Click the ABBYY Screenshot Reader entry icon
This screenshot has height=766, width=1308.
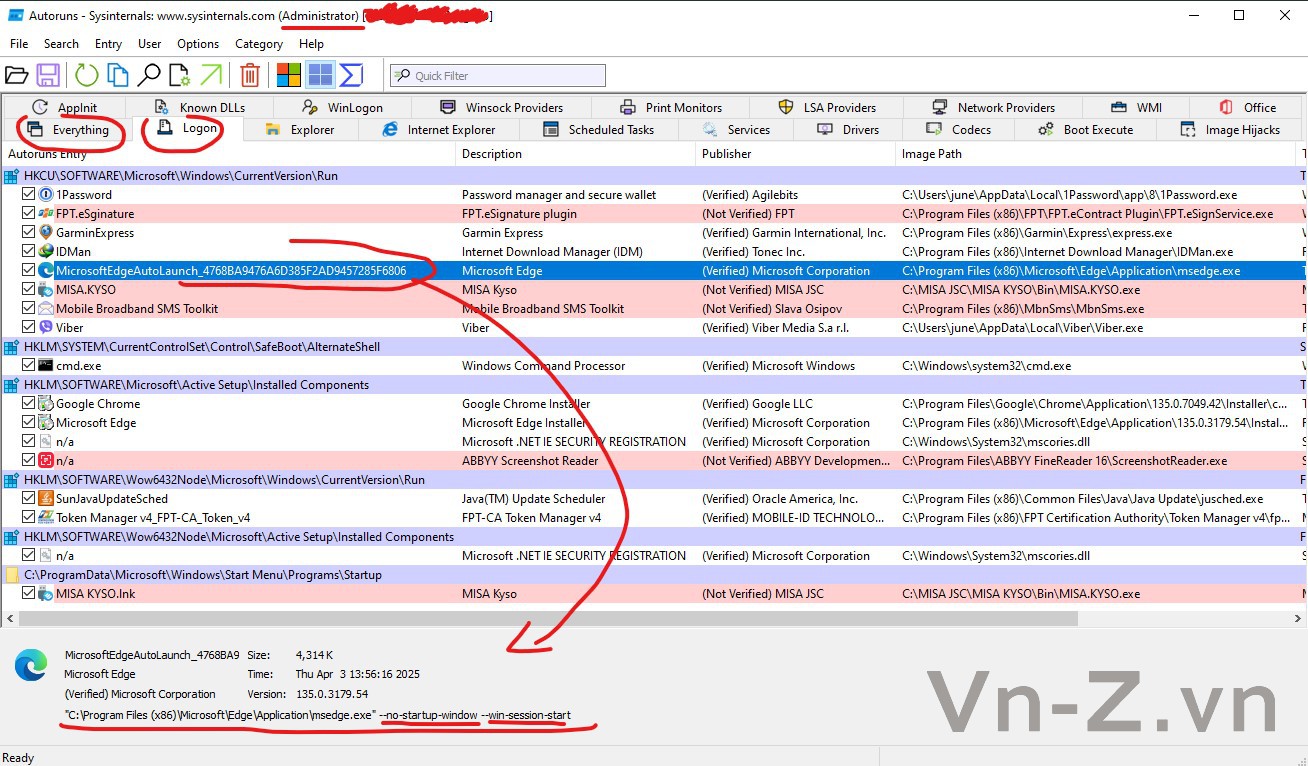click(x=46, y=461)
